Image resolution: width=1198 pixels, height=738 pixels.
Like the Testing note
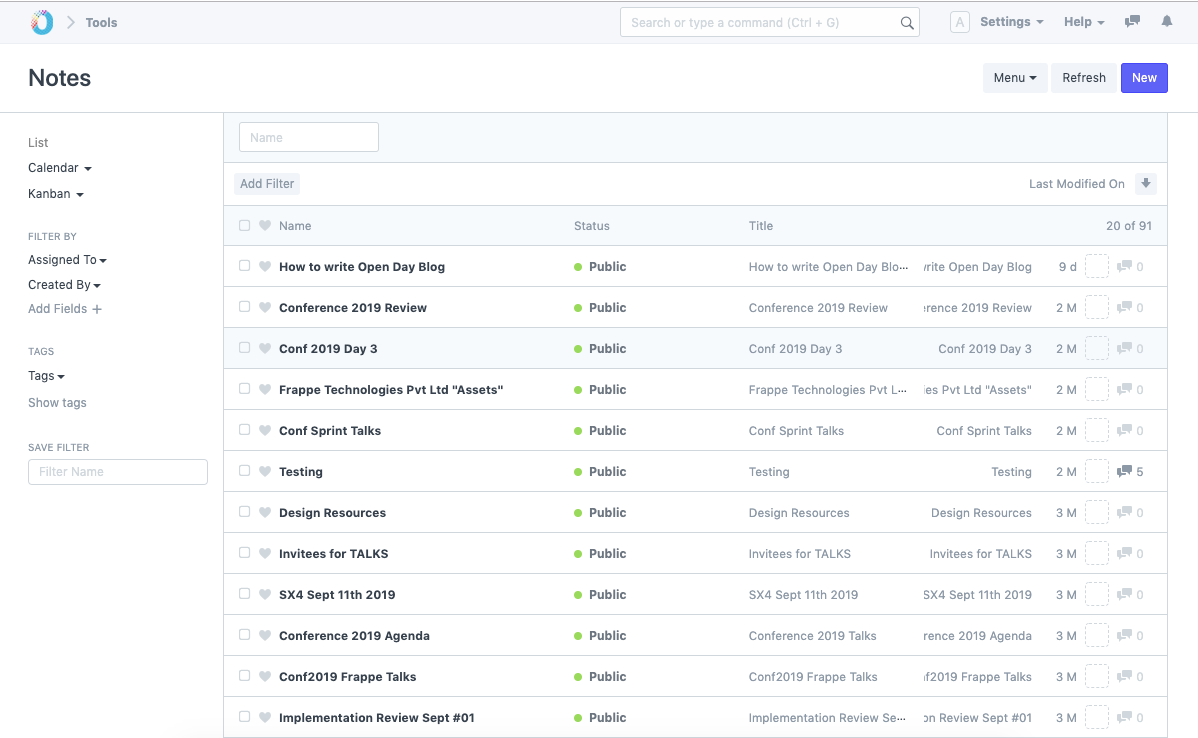[265, 471]
